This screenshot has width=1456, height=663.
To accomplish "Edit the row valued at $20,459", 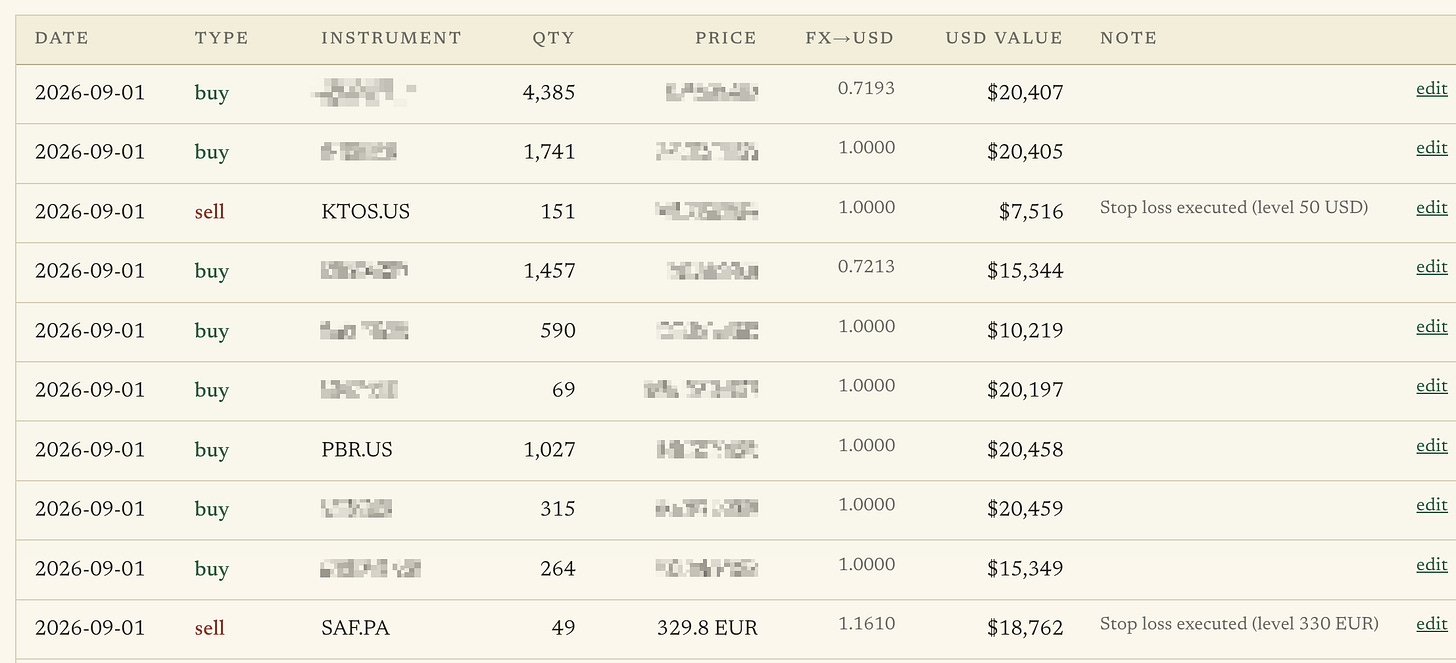I will [1431, 505].
